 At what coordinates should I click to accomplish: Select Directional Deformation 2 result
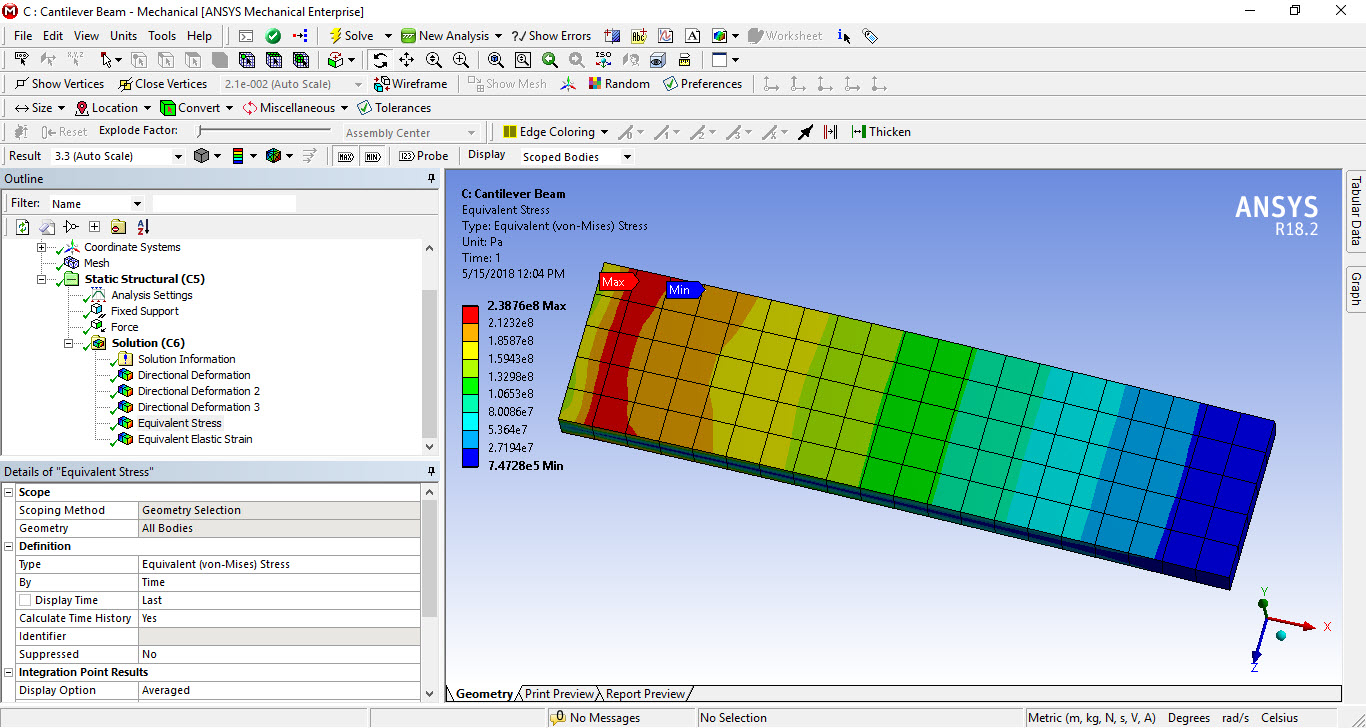pos(199,391)
